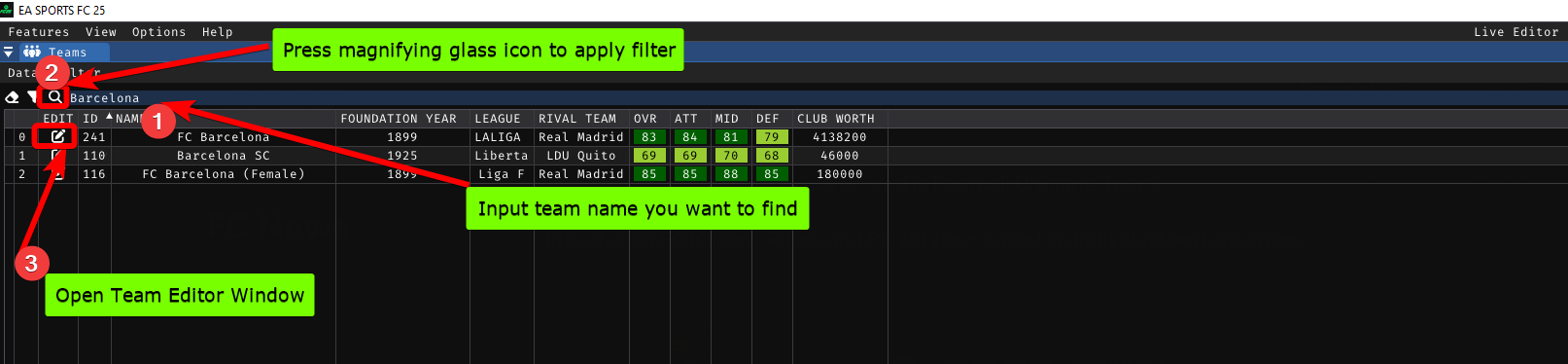Open the Features menu

click(x=39, y=32)
